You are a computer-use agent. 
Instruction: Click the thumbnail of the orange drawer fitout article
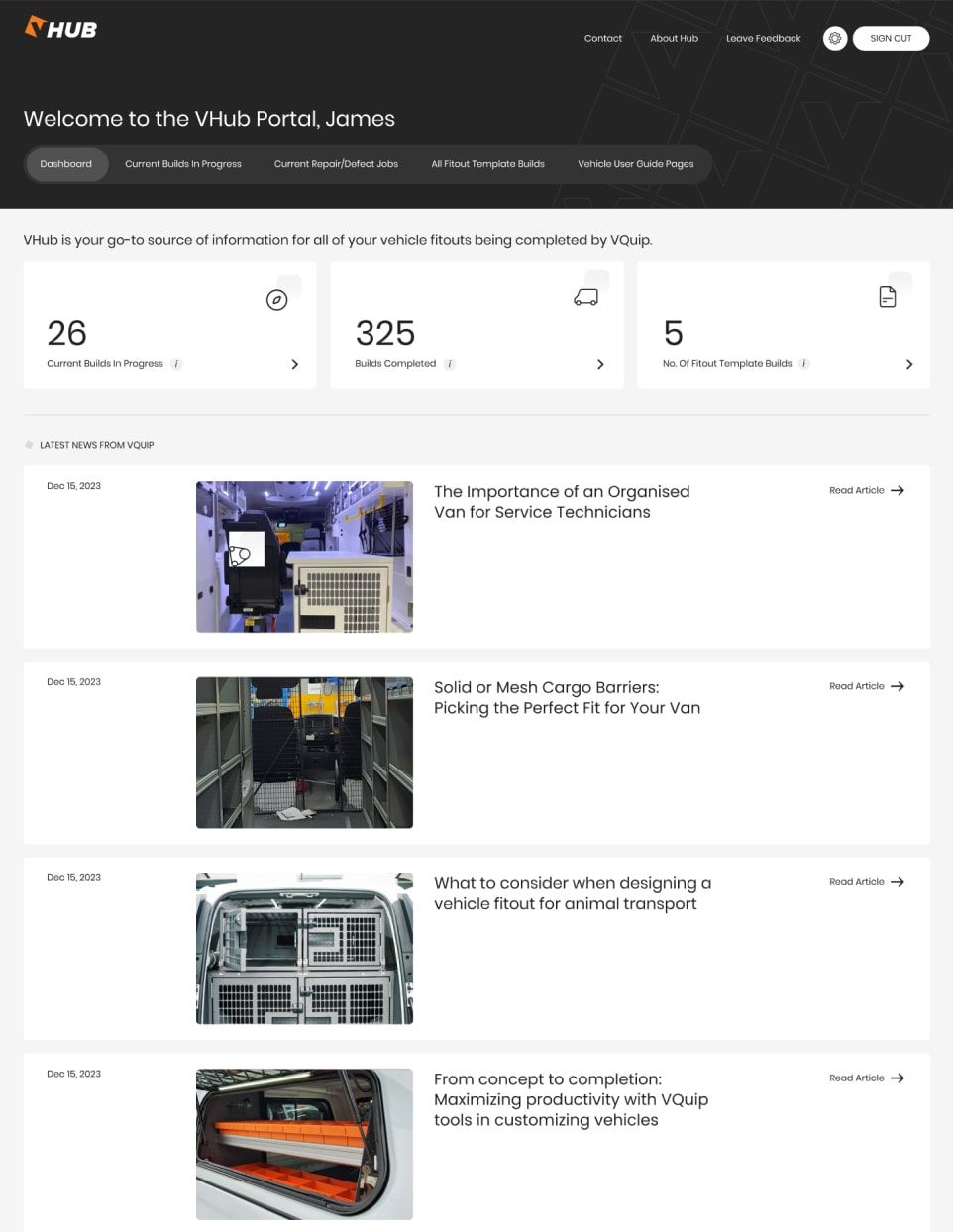coord(304,1144)
